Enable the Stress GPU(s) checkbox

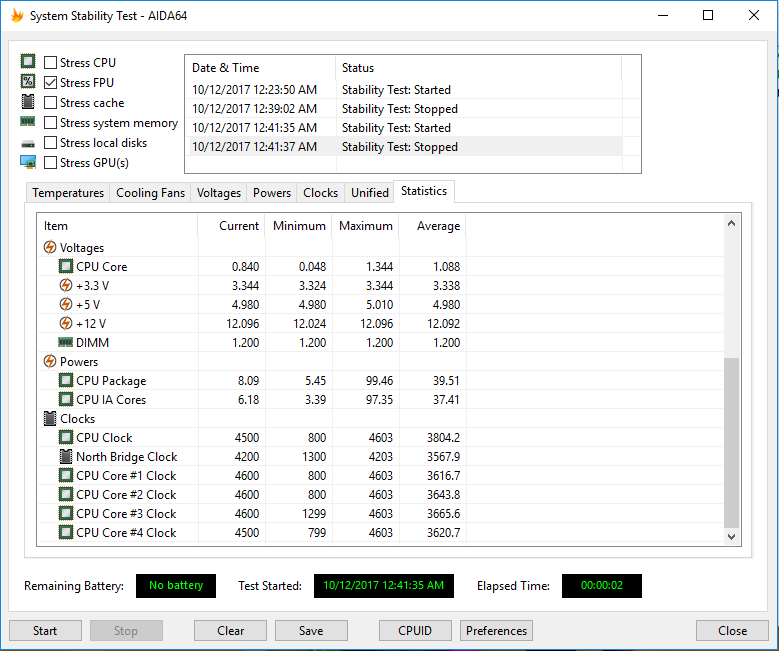coord(50,163)
